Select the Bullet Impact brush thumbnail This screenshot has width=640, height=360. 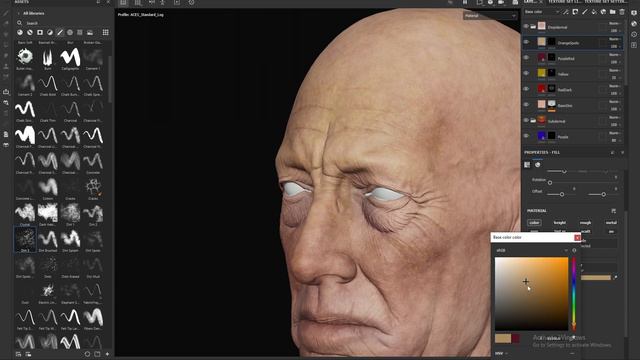click(x=25, y=57)
